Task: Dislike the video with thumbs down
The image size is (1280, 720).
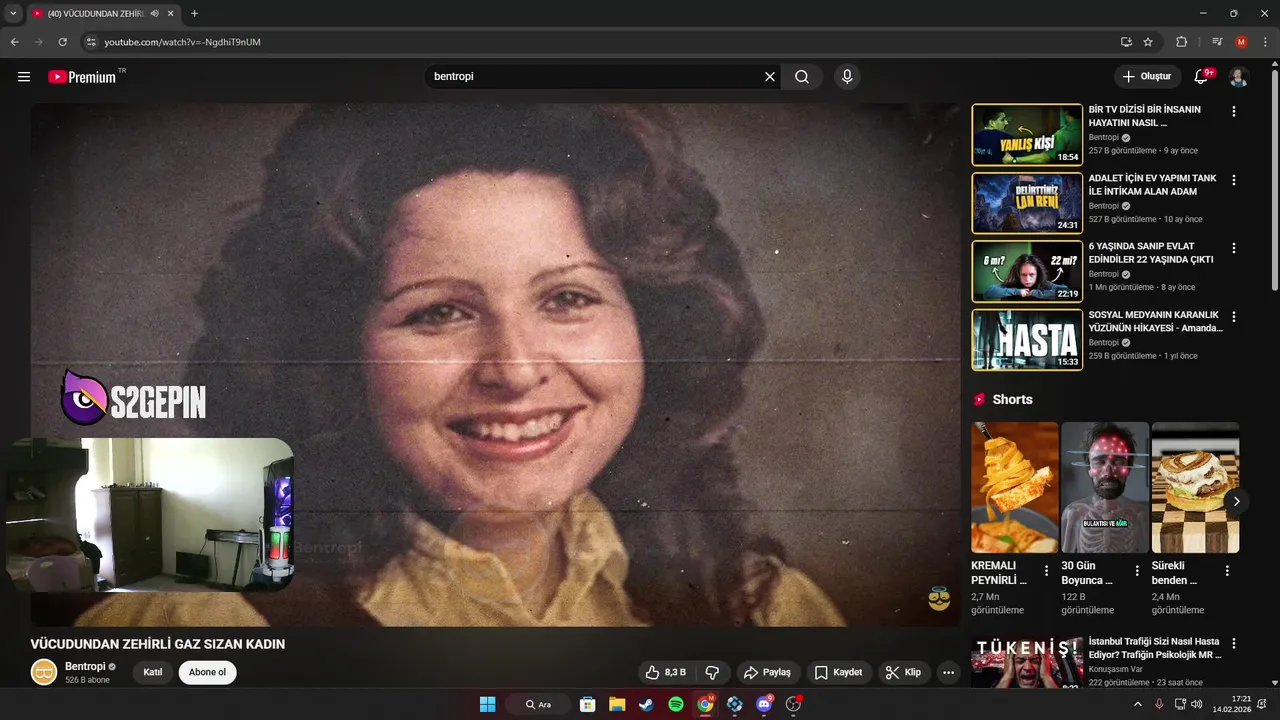Action: pyautogui.click(x=712, y=672)
